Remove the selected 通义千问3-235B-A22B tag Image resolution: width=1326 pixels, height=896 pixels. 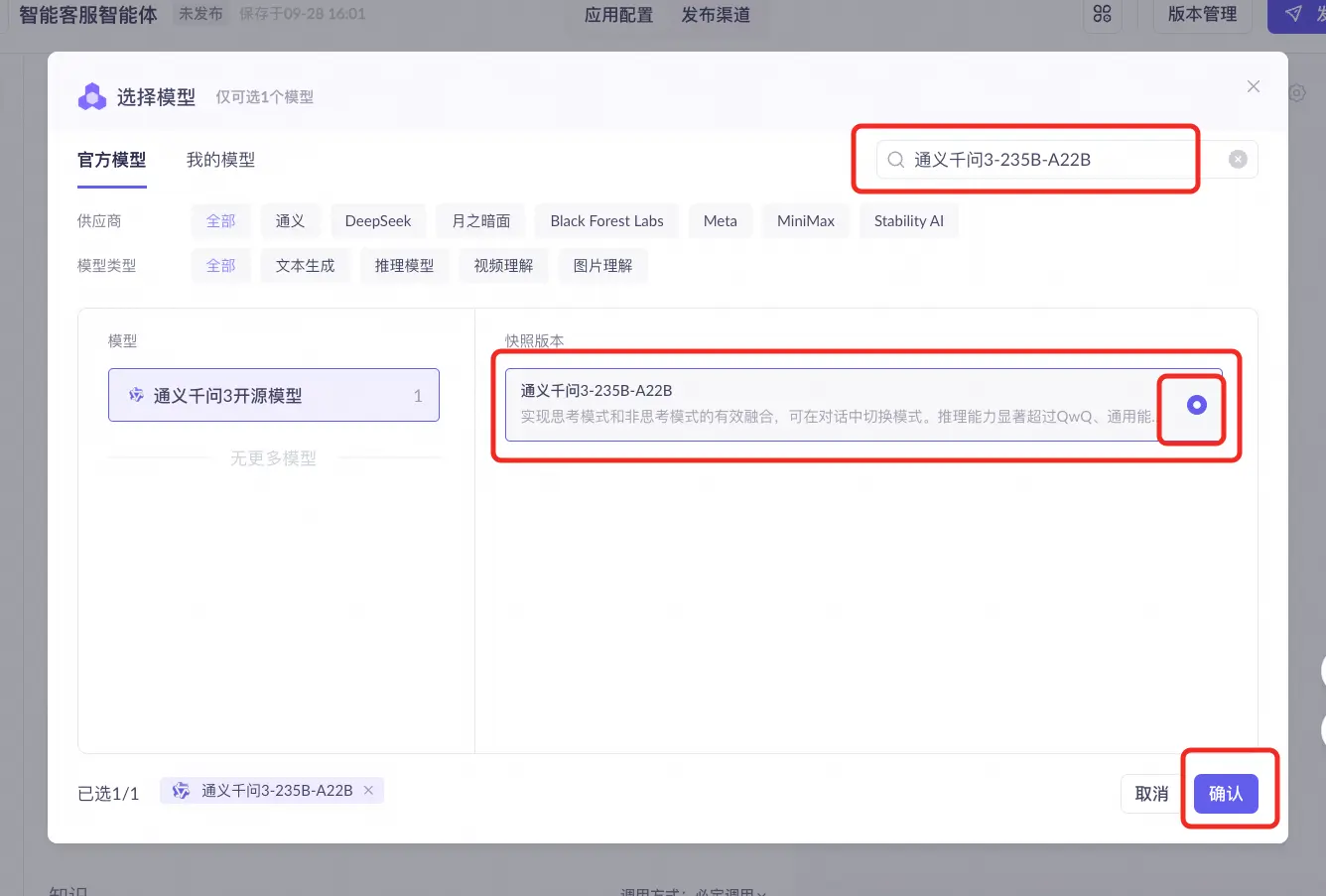click(x=368, y=790)
